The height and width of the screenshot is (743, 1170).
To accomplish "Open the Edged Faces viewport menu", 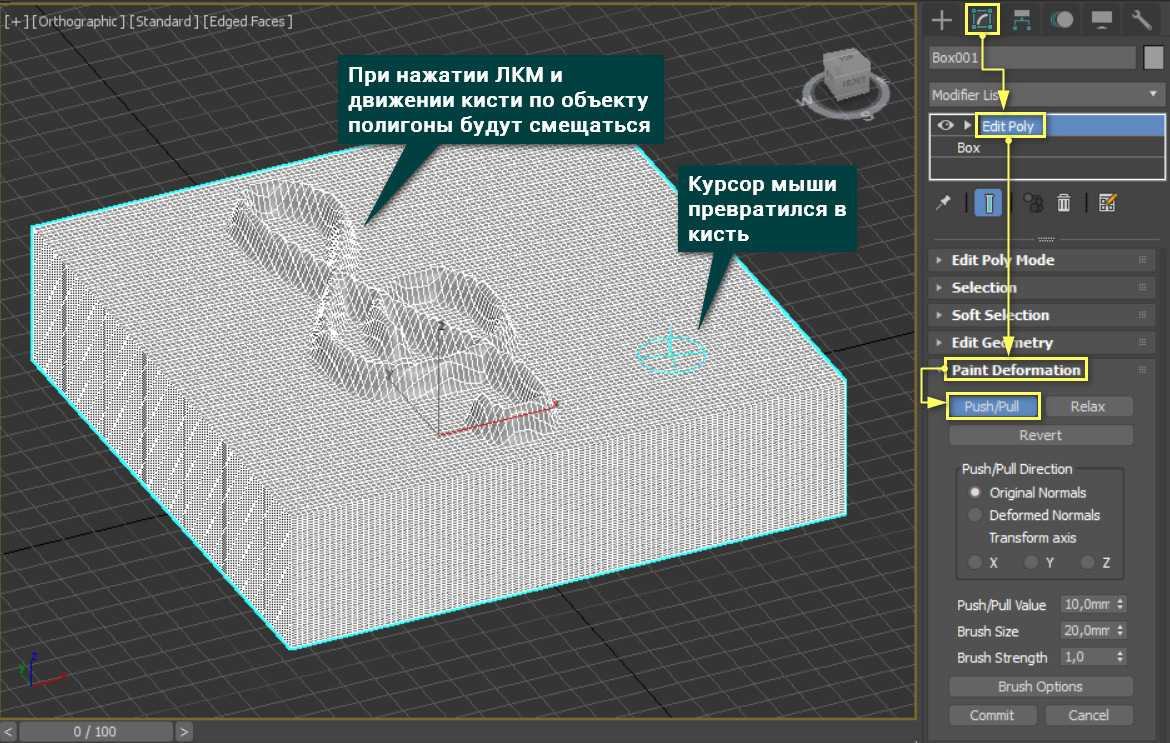I will coord(248,21).
